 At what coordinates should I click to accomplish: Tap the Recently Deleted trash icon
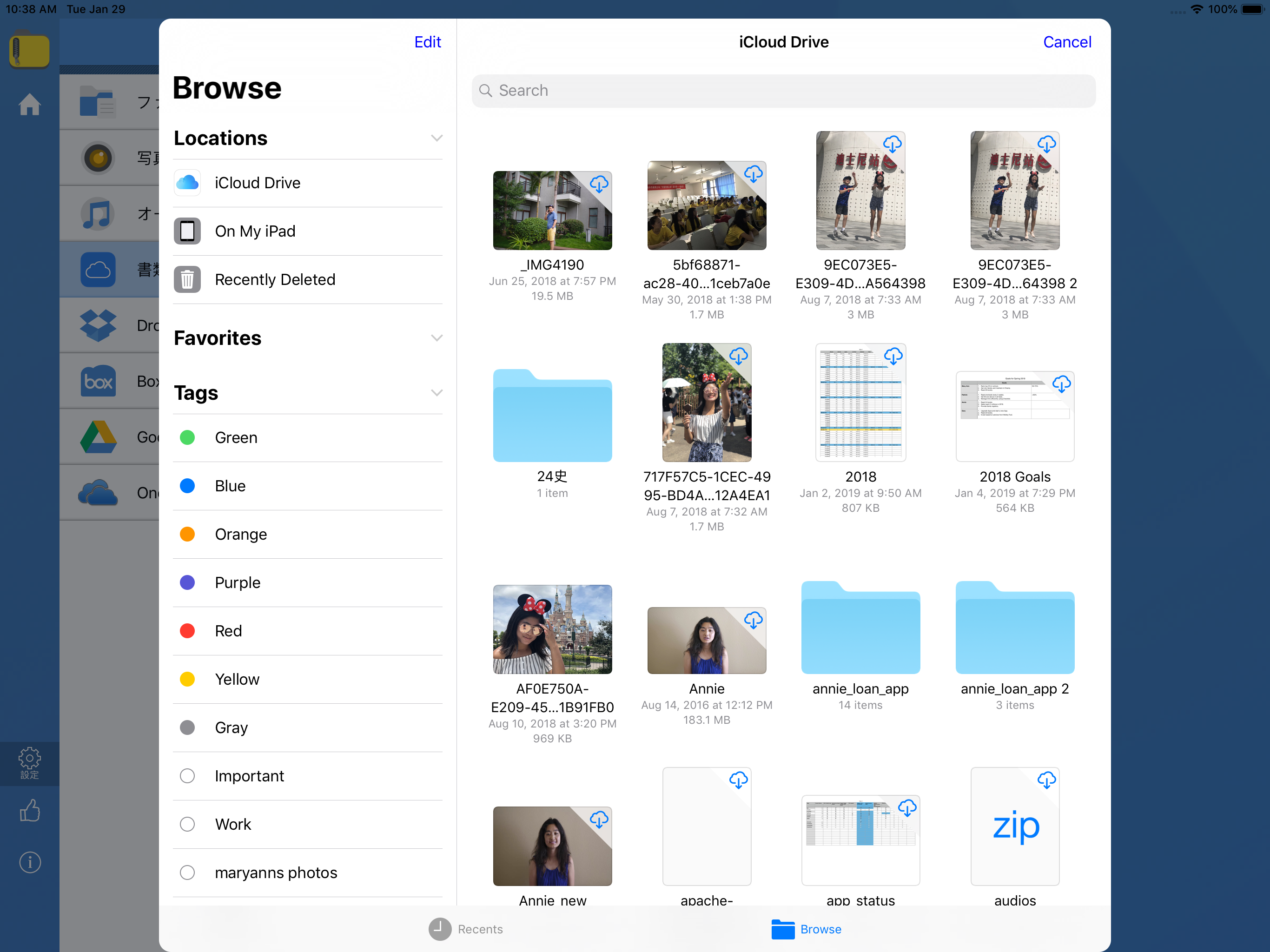tap(187, 280)
